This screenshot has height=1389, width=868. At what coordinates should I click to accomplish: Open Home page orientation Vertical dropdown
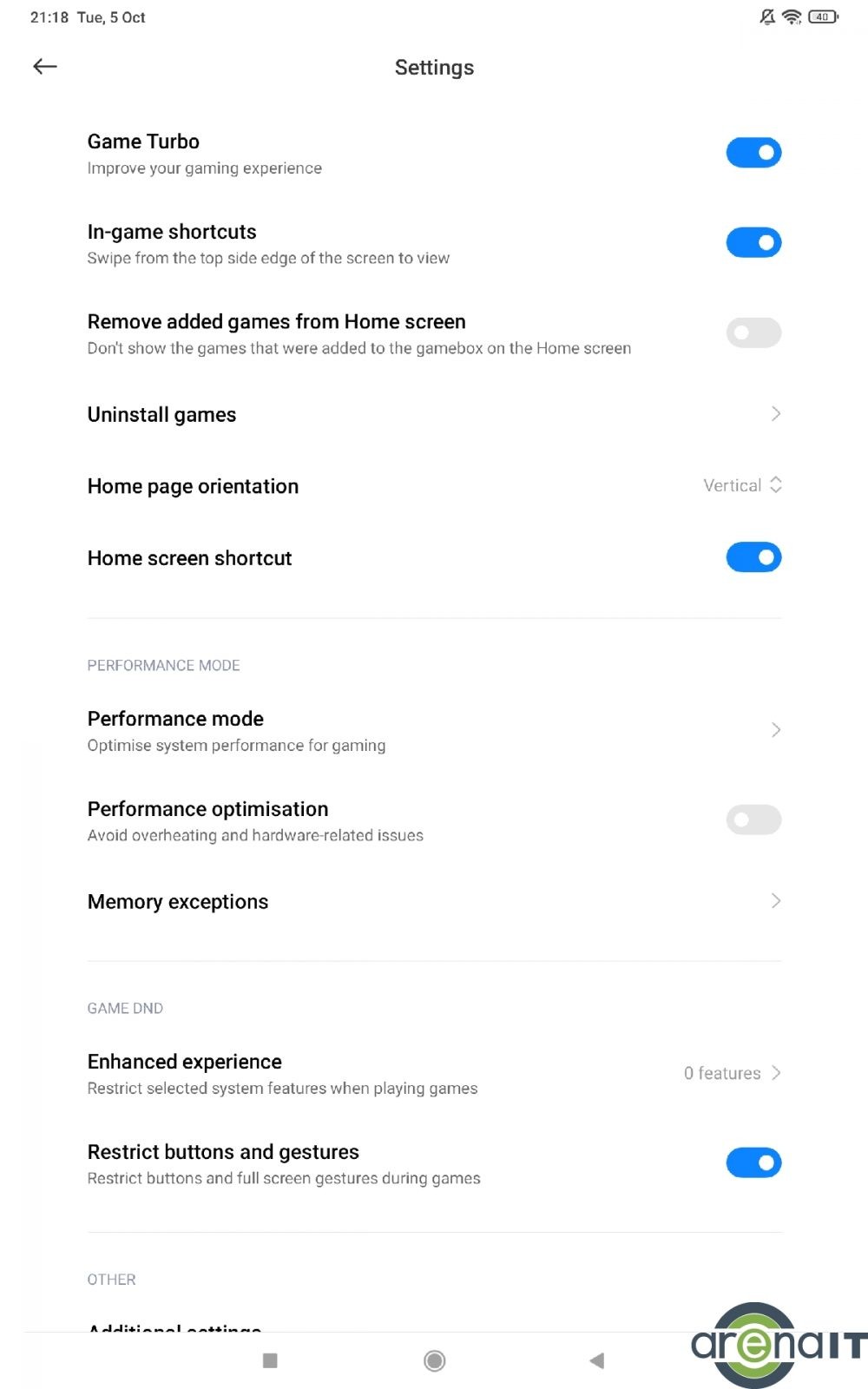click(x=742, y=485)
